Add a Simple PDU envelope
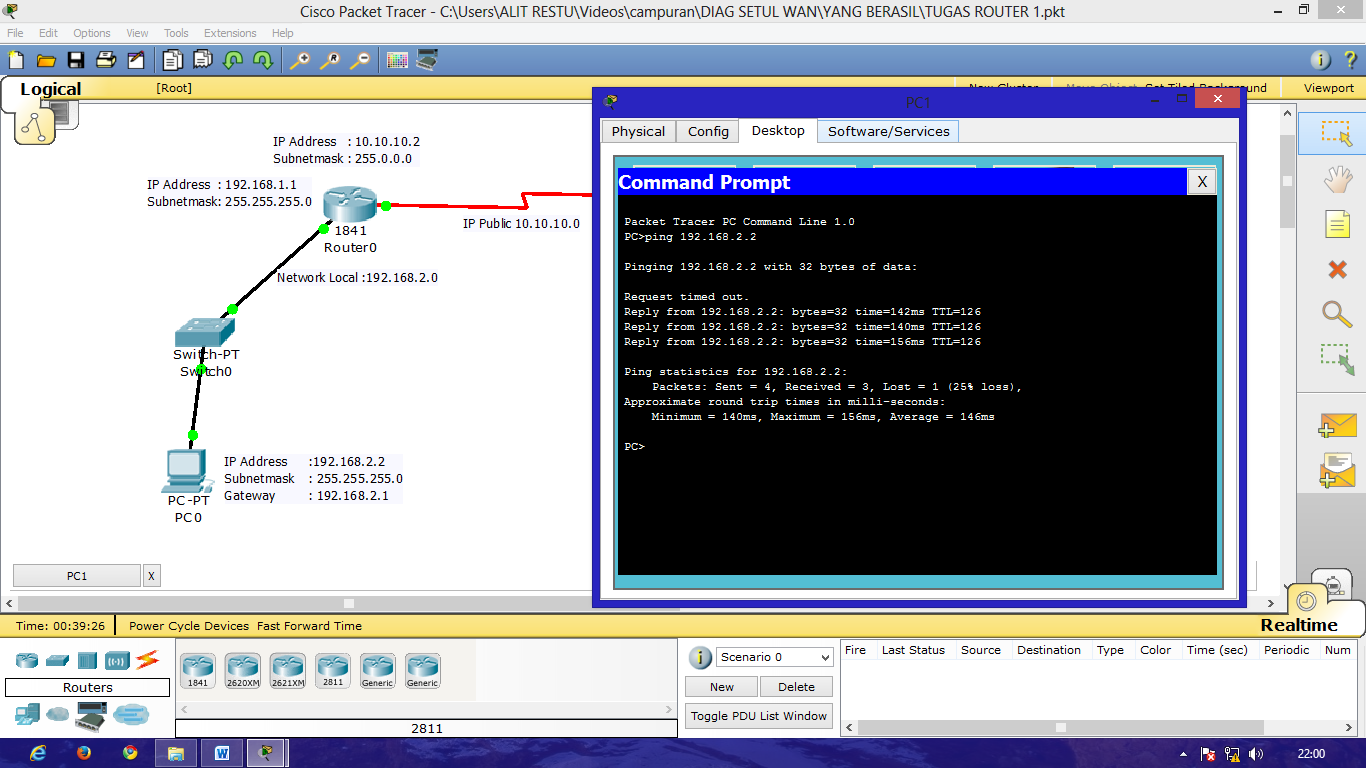Image resolution: width=1366 pixels, height=768 pixels. [1337, 425]
